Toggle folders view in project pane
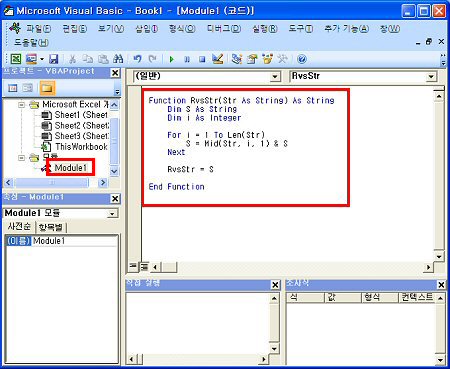450x369 pixels. click(x=47, y=88)
